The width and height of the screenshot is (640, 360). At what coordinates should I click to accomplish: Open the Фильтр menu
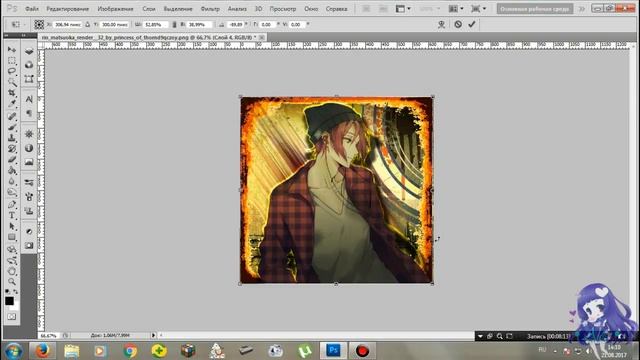pyautogui.click(x=210, y=9)
